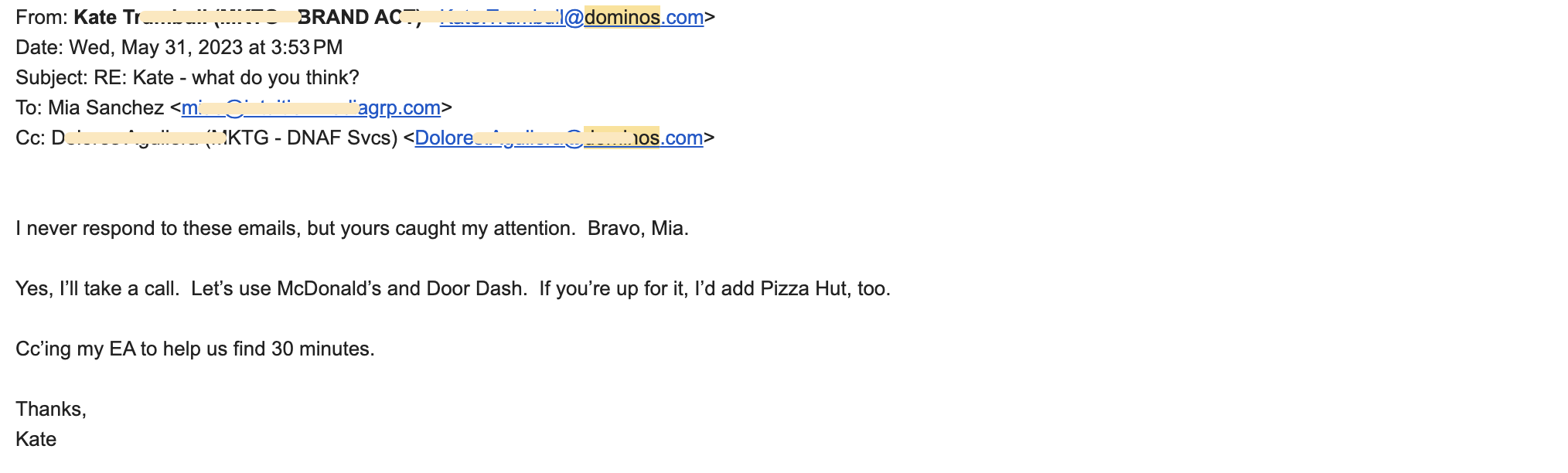Click the recipient name "Mia Sanchez"
The width and height of the screenshot is (1568, 473).
click(106, 107)
